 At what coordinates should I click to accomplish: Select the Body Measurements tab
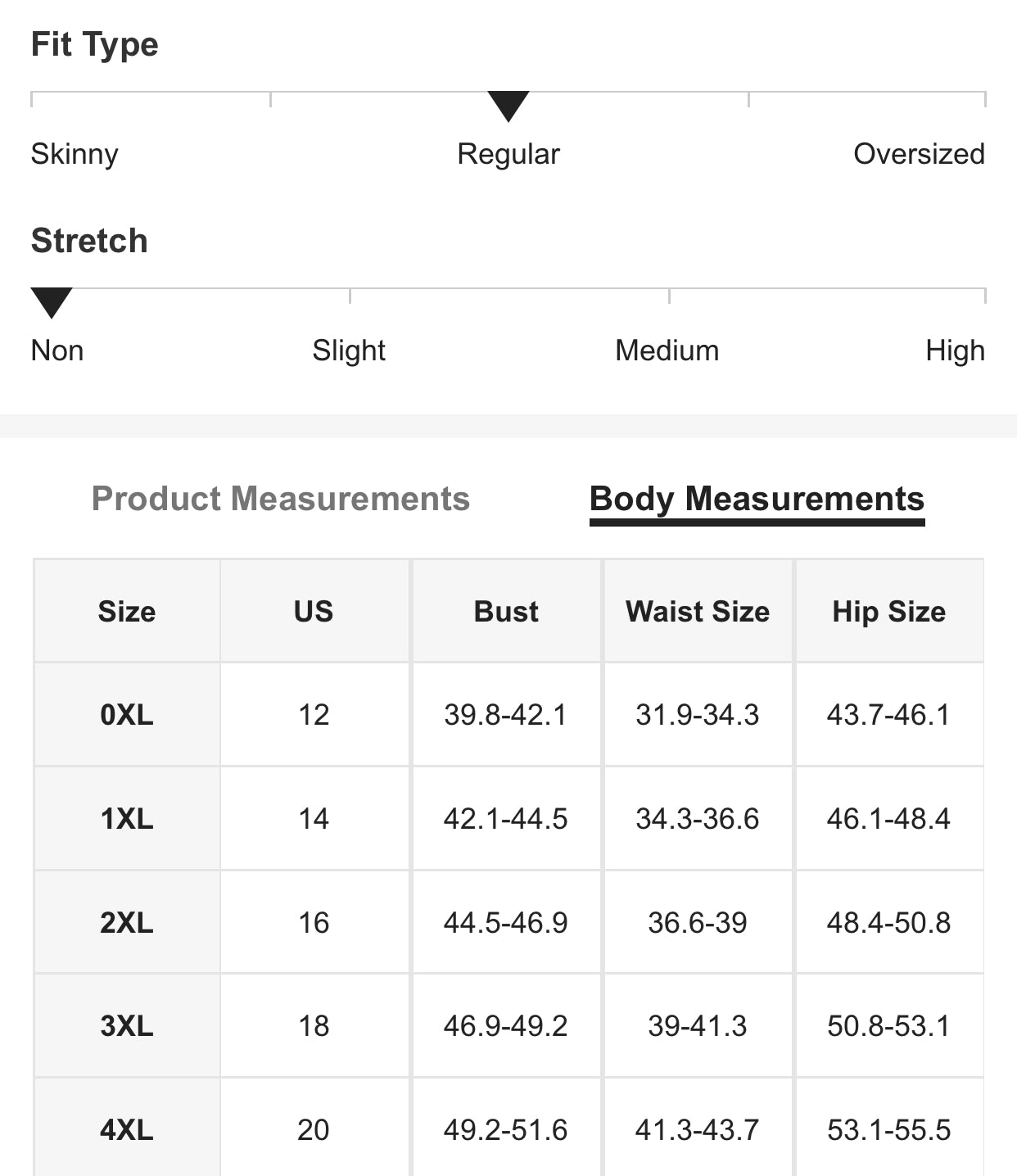(757, 499)
